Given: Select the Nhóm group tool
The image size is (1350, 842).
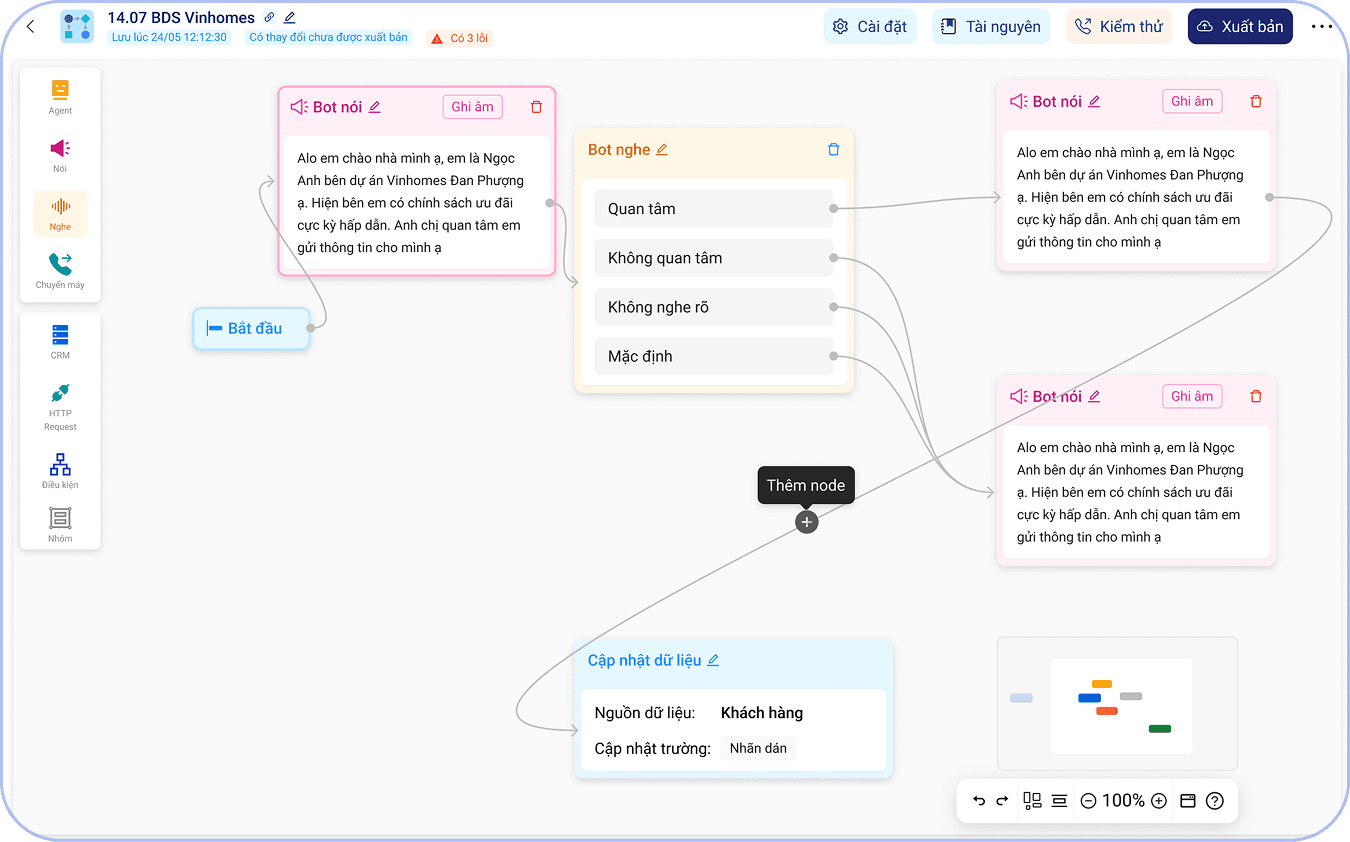Looking at the screenshot, I should point(60,523).
